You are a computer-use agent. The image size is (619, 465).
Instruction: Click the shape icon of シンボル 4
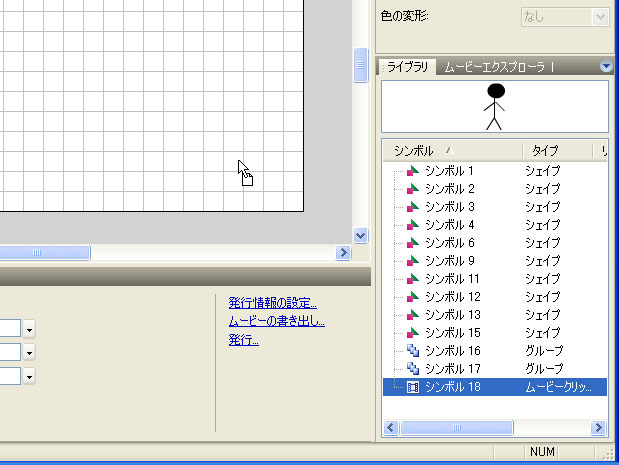tap(413, 225)
